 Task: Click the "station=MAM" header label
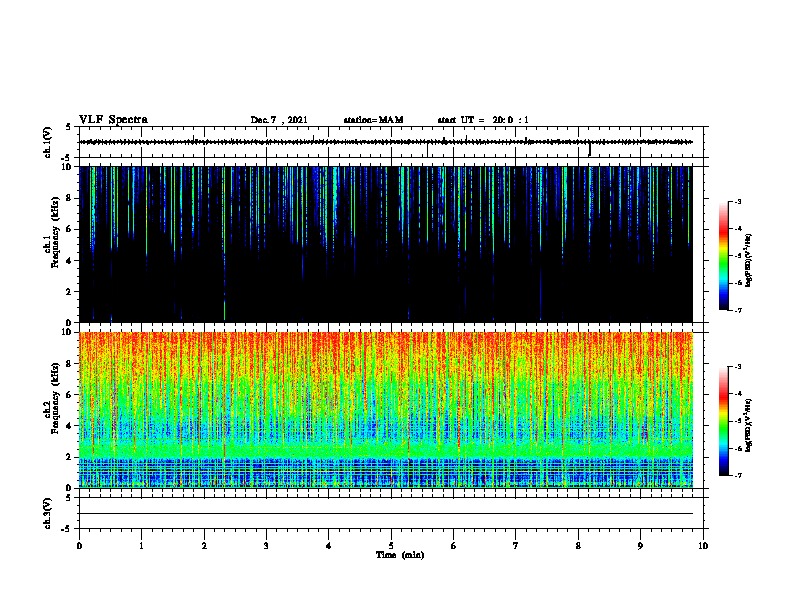click(373, 120)
